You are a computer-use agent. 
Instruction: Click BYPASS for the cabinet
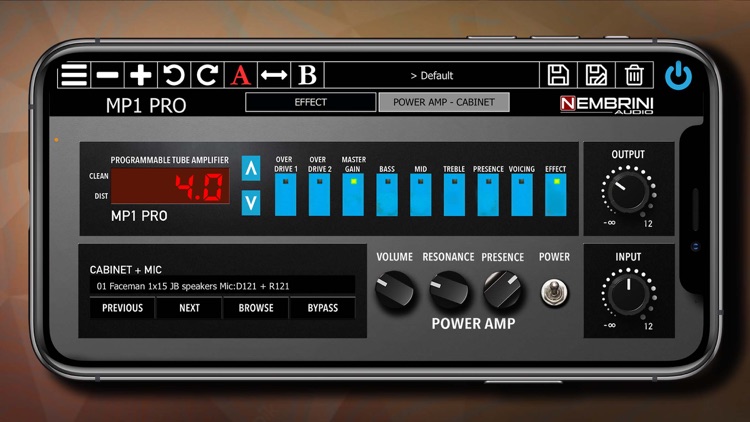(322, 308)
